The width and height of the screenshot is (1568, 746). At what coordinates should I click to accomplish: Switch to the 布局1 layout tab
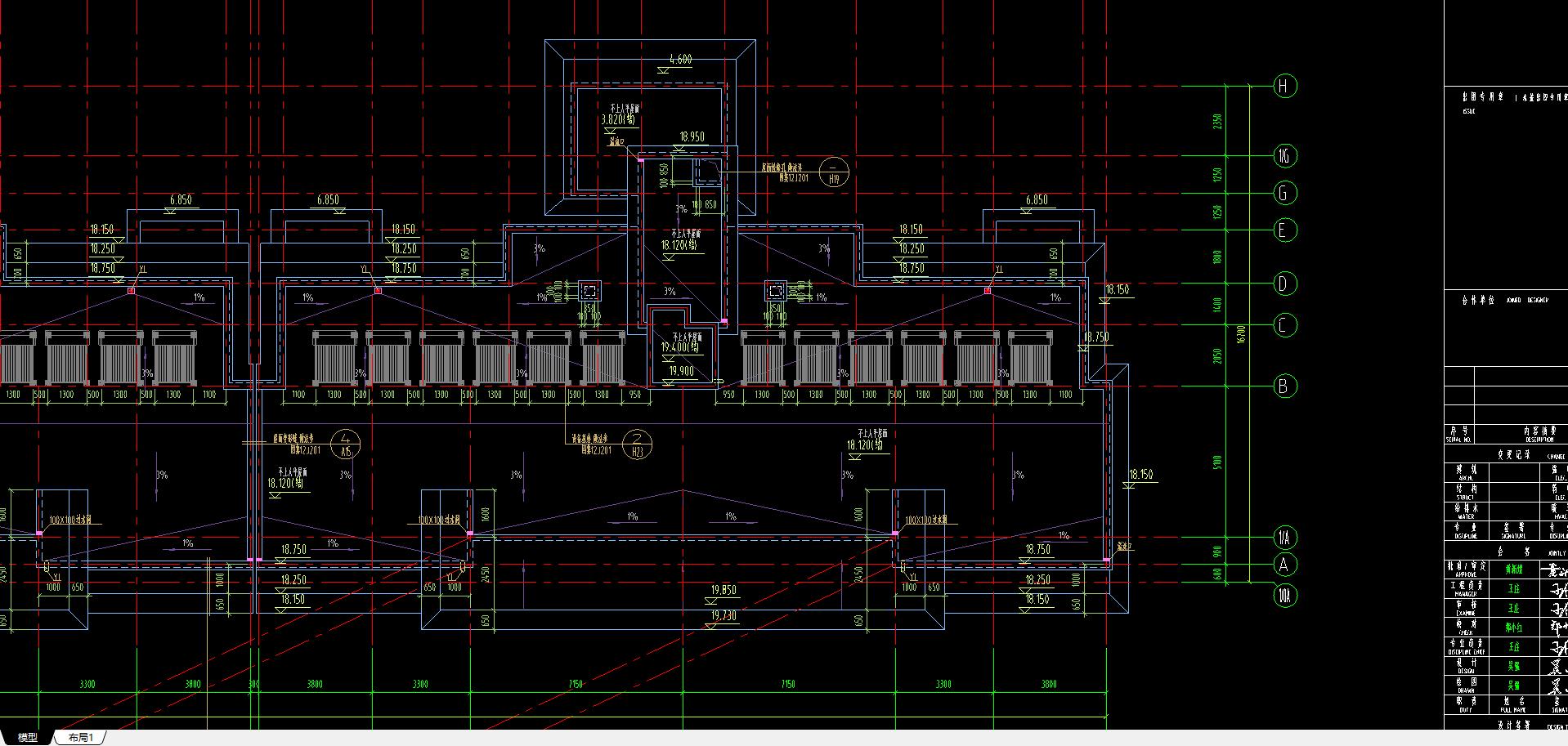click(80, 738)
